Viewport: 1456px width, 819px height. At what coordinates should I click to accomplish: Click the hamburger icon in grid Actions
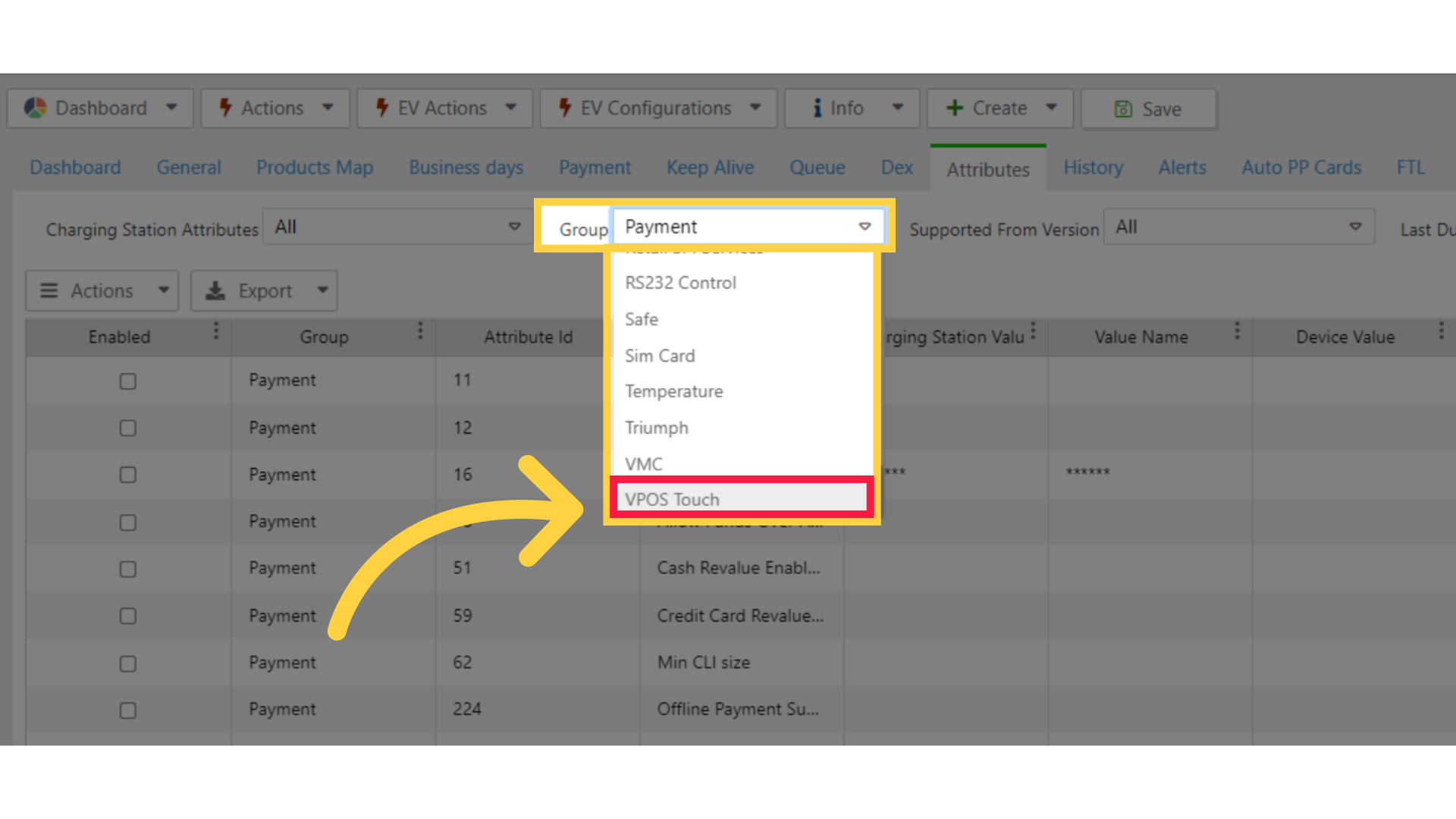click(49, 290)
